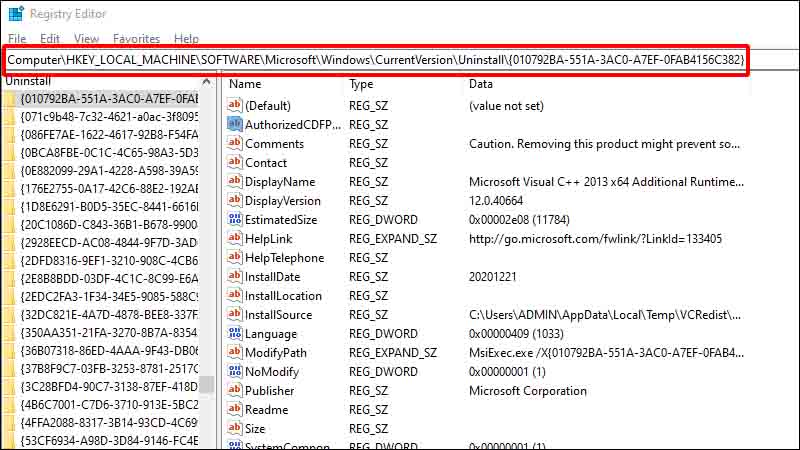Open the File menu
This screenshot has height=450, width=800.
[17, 39]
